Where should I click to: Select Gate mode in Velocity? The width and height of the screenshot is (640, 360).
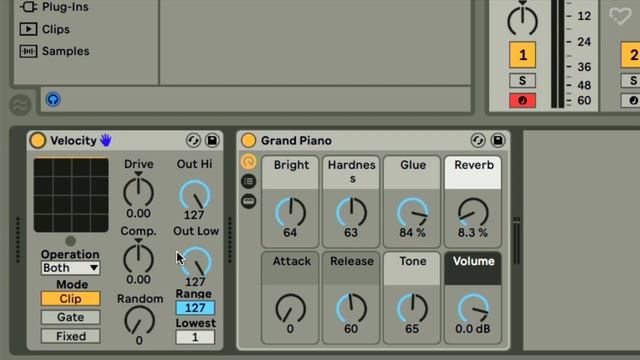[70, 317]
